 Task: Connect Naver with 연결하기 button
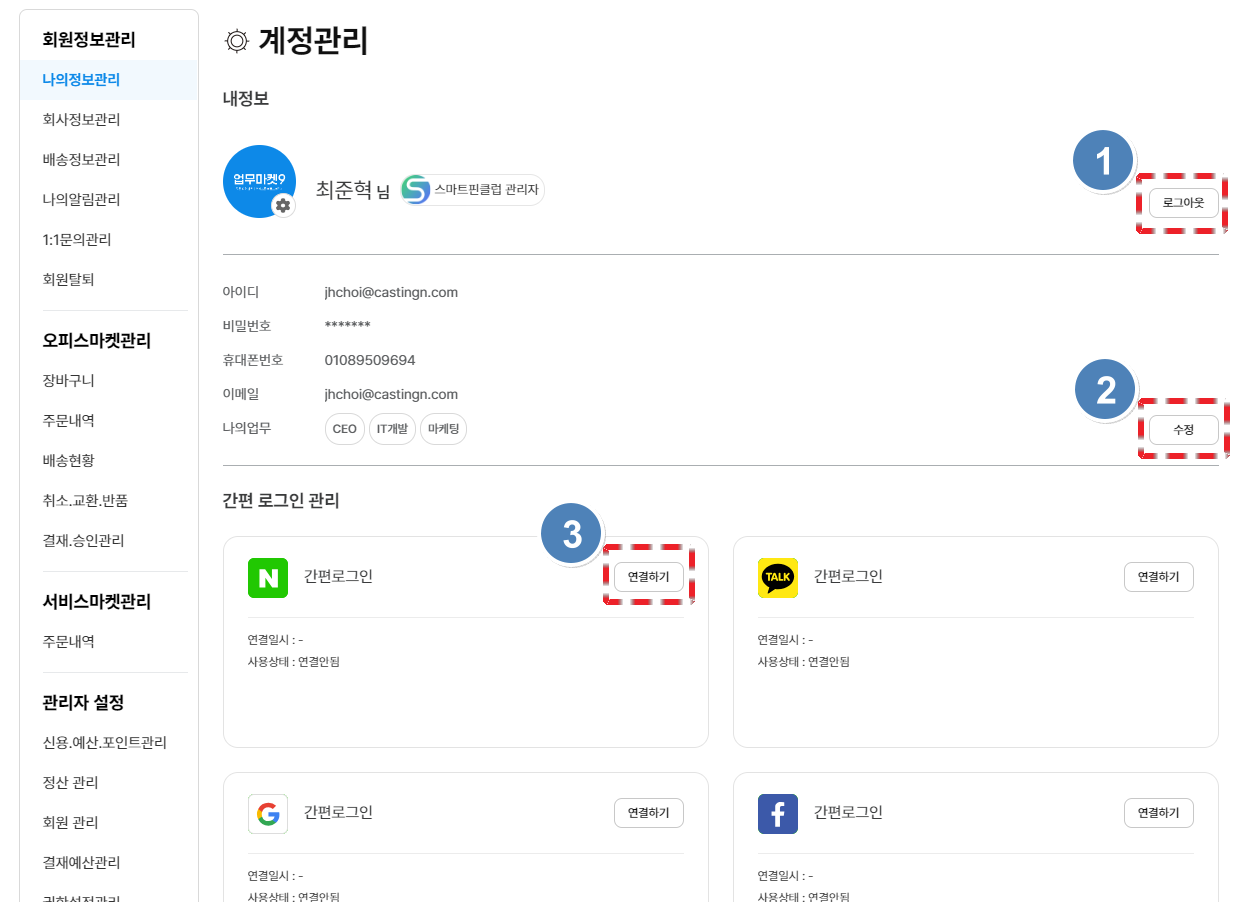pyautogui.click(x=648, y=577)
